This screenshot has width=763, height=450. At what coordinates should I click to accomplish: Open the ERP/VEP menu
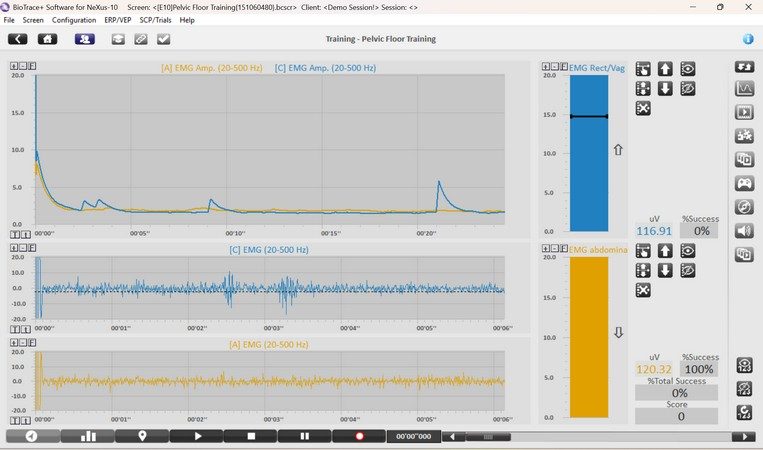[x=118, y=20]
